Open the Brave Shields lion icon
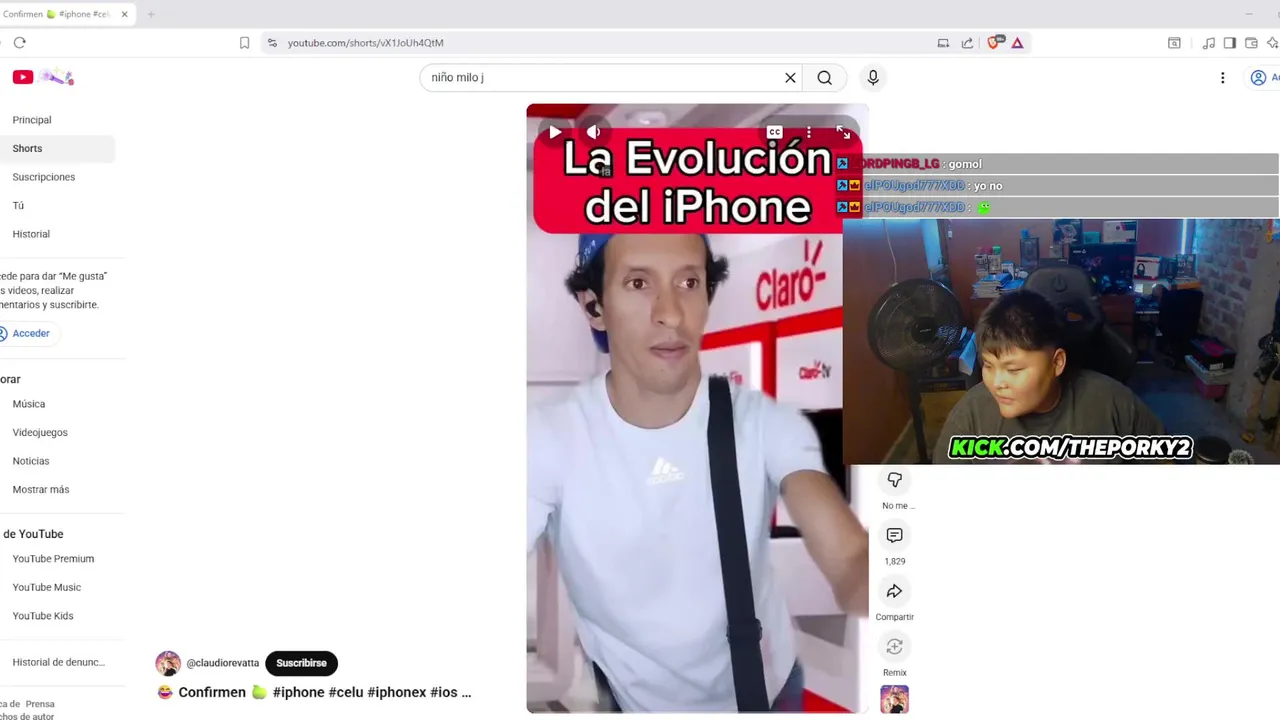 coord(995,42)
